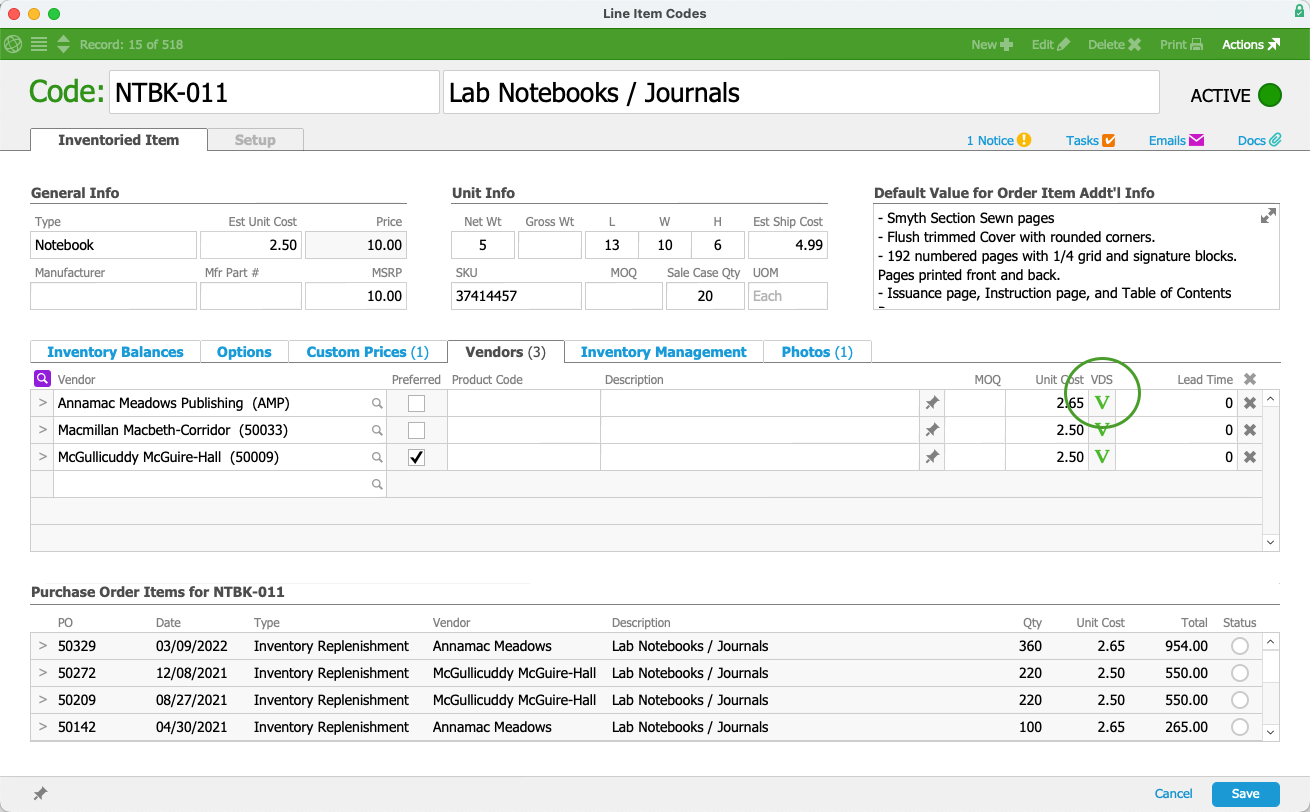Click the Cancel link
Screen dimensions: 1310x812
pos(1173,794)
